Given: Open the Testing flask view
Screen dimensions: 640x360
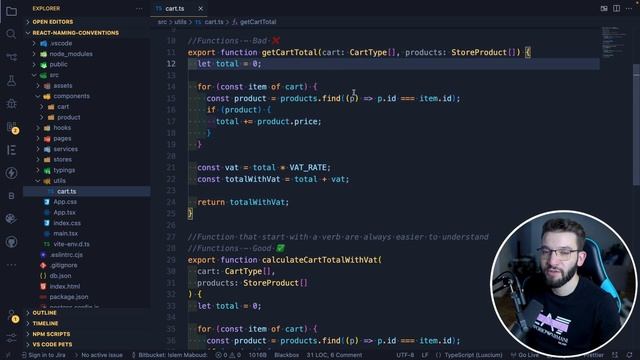Looking at the screenshot, I should [x=11, y=80].
